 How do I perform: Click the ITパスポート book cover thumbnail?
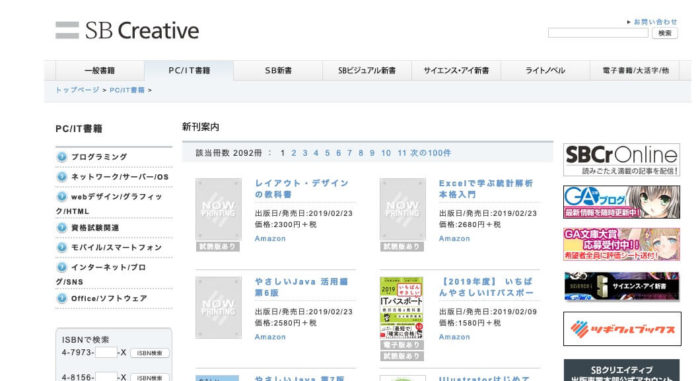tap(402, 308)
